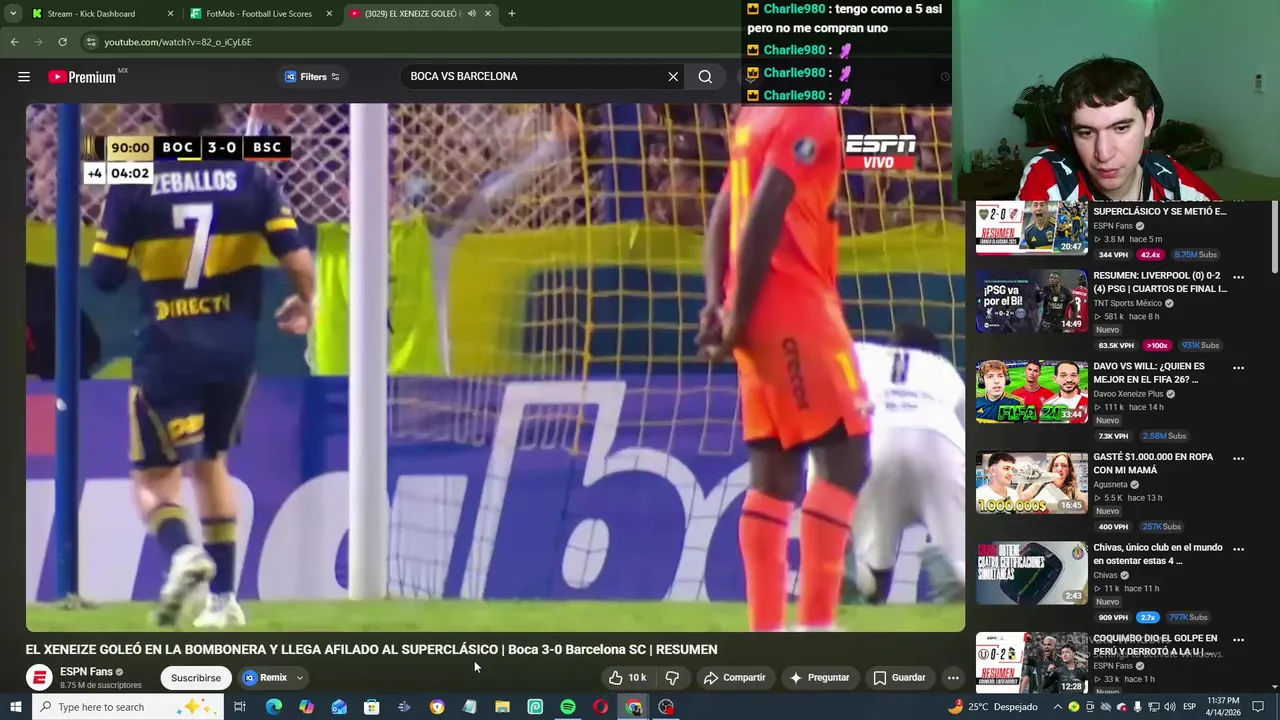Open the volume icon in system tray
1280x720 pixels.
coord(1169,707)
